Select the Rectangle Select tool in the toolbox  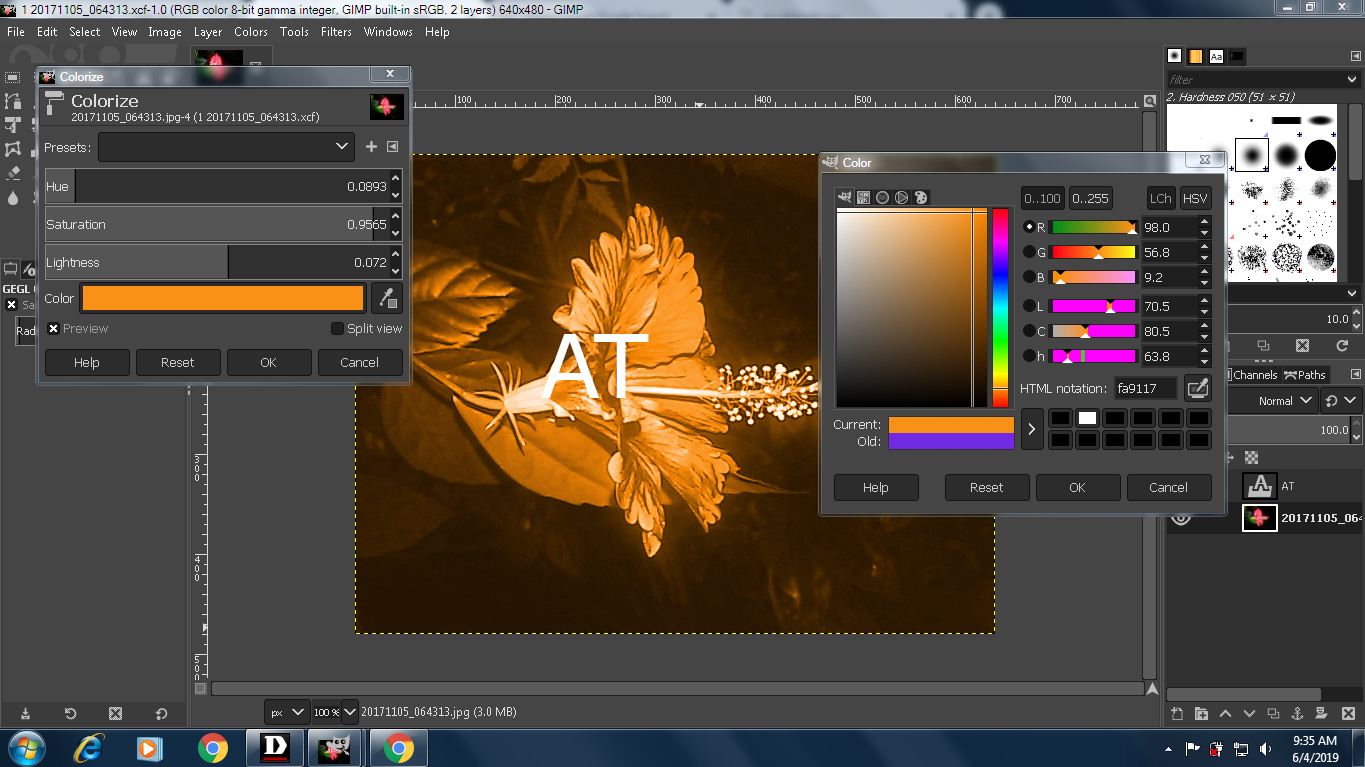click(13, 77)
